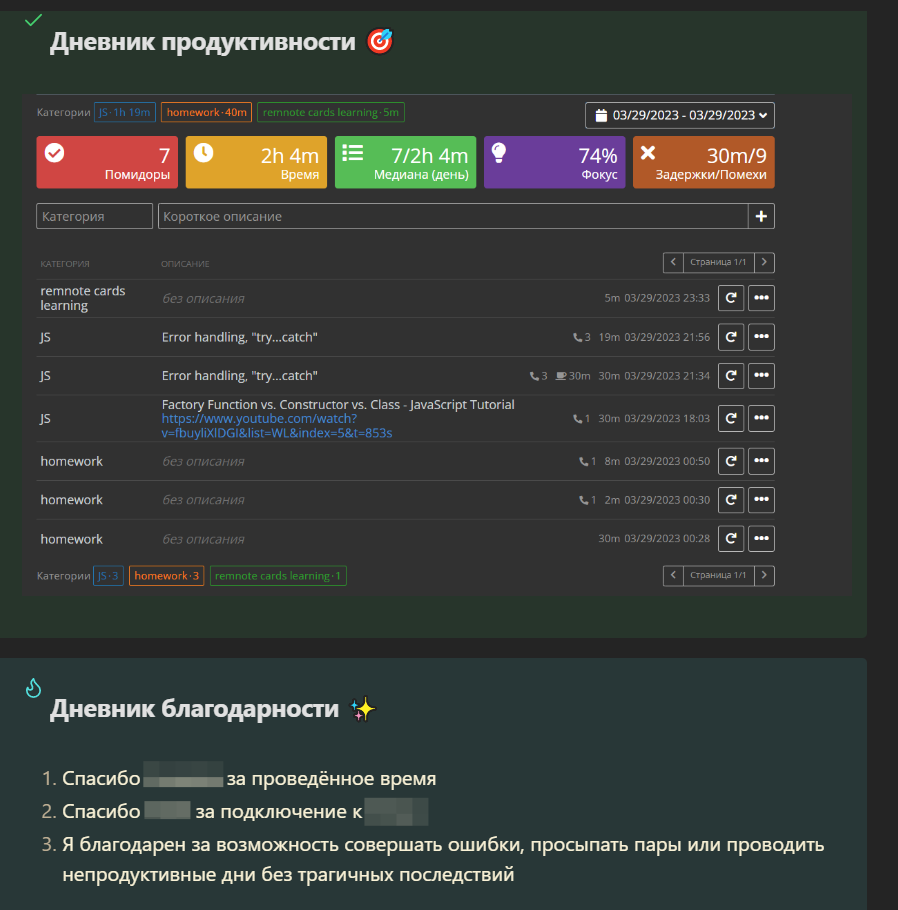Screen dimensions: 898x910
Task: Click the purple Фокус 74% card
Action: click(554, 162)
